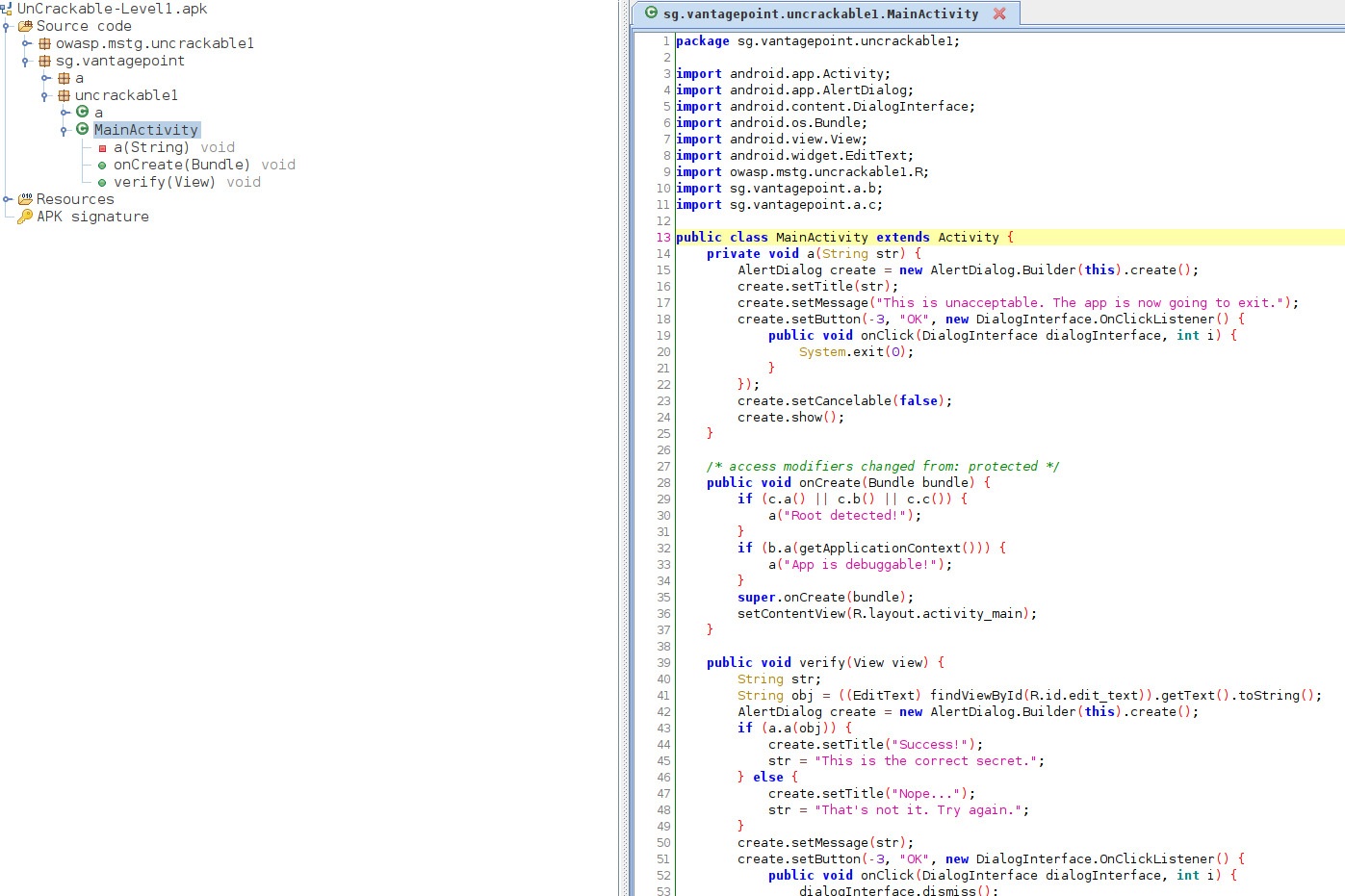Collapse the MainActivity class node
This screenshot has height=896, width=1345.
[x=65, y=130]
